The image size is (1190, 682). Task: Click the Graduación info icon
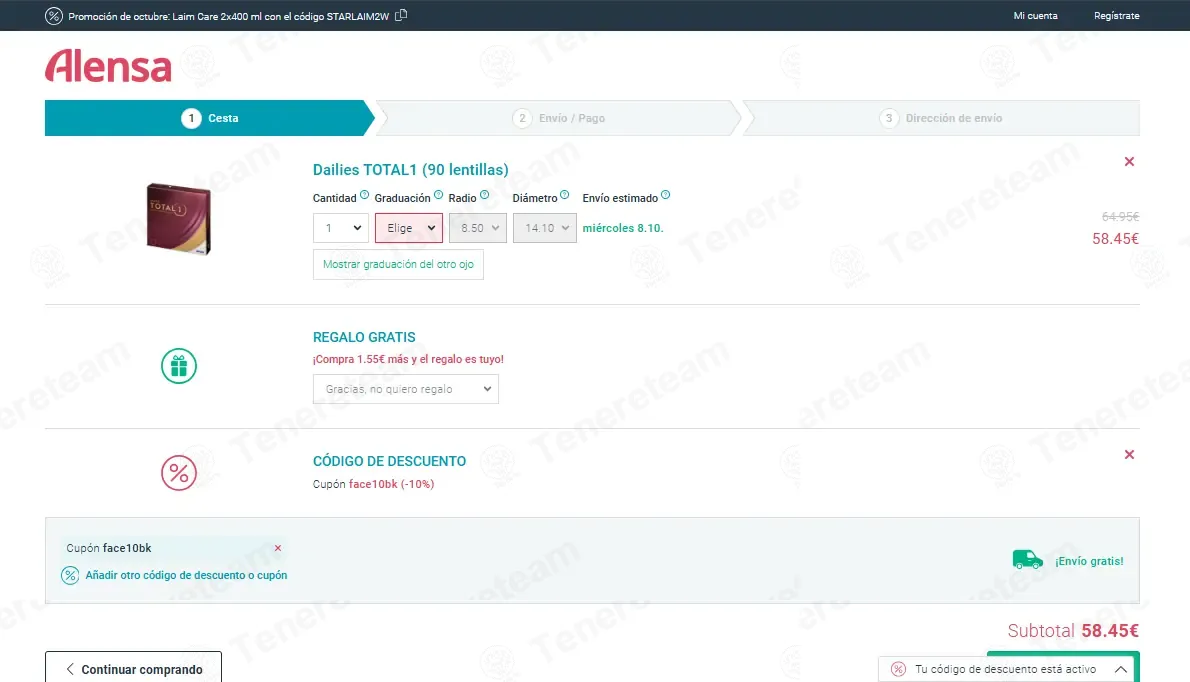438,195
